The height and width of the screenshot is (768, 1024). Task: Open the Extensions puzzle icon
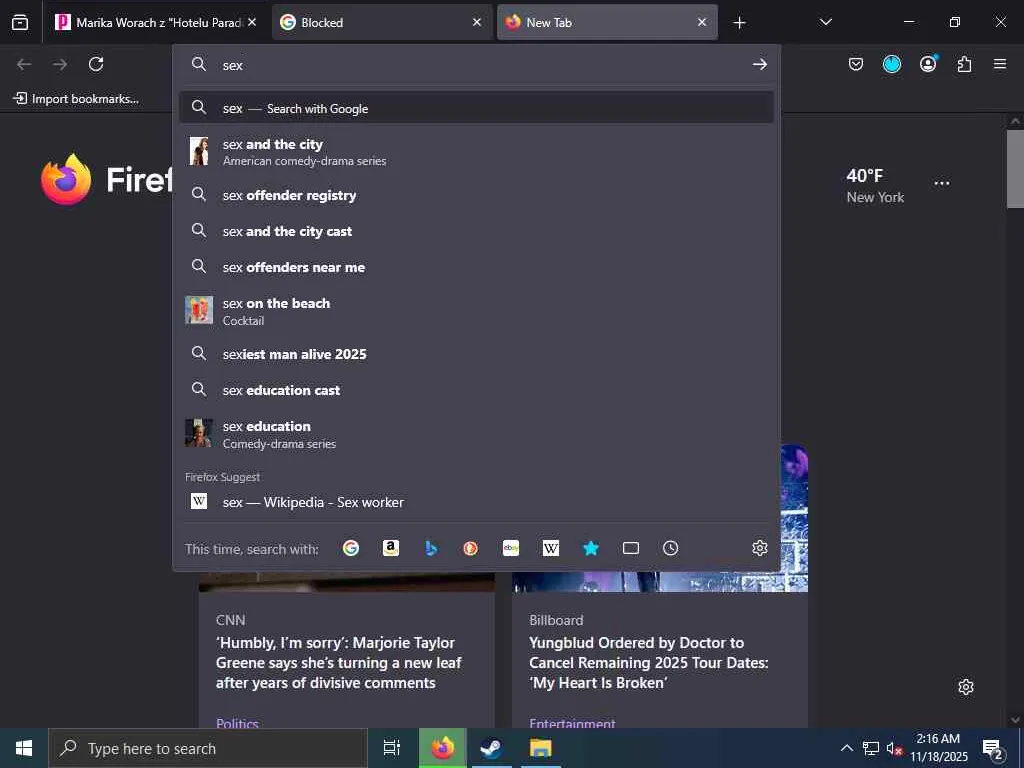point(964,64)
